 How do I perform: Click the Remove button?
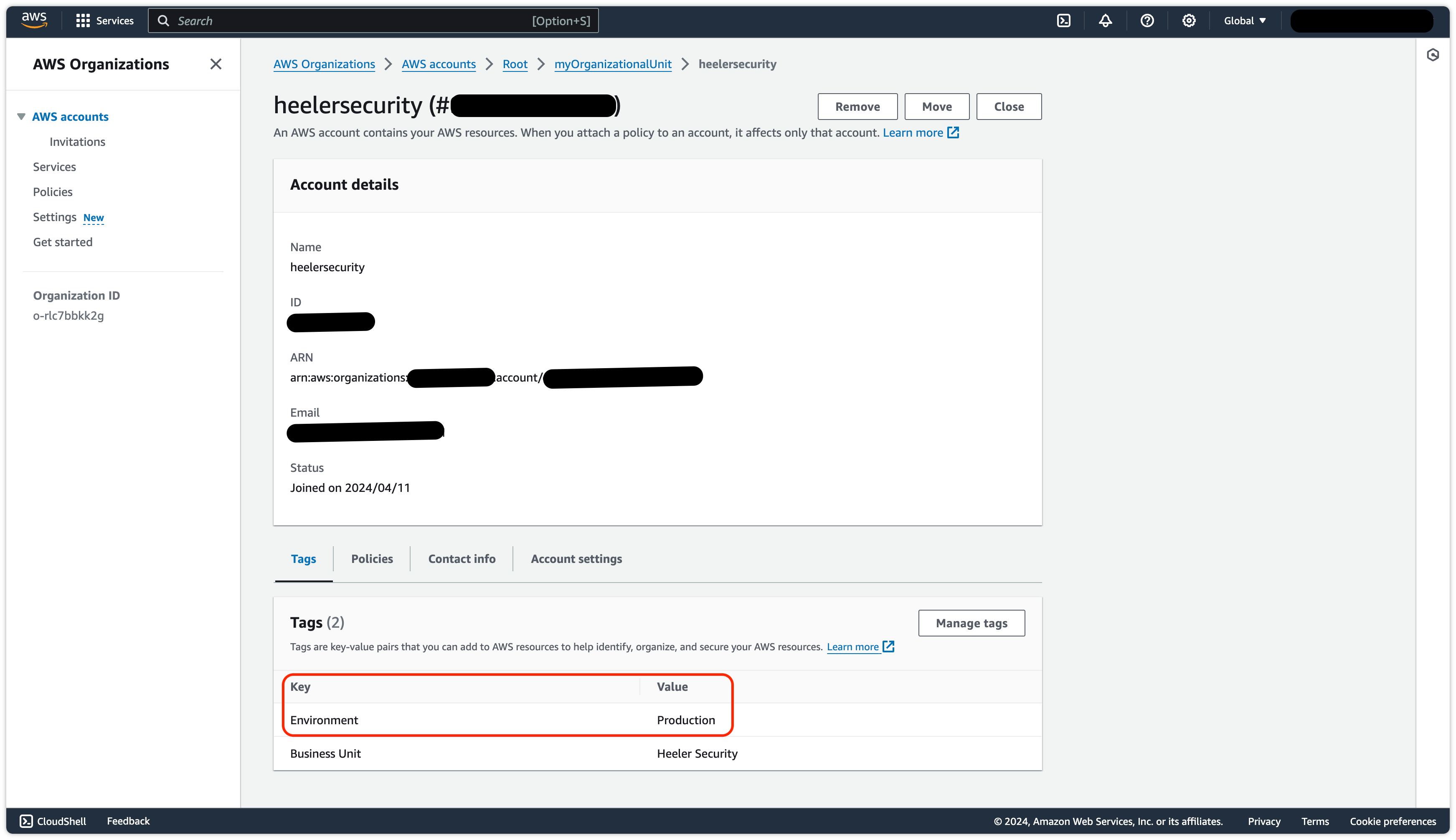(857, 107)
